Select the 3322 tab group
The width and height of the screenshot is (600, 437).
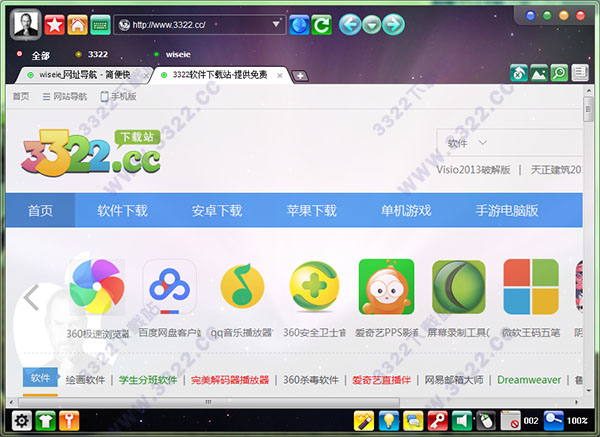pyautogui.click(x=98, y=54)
